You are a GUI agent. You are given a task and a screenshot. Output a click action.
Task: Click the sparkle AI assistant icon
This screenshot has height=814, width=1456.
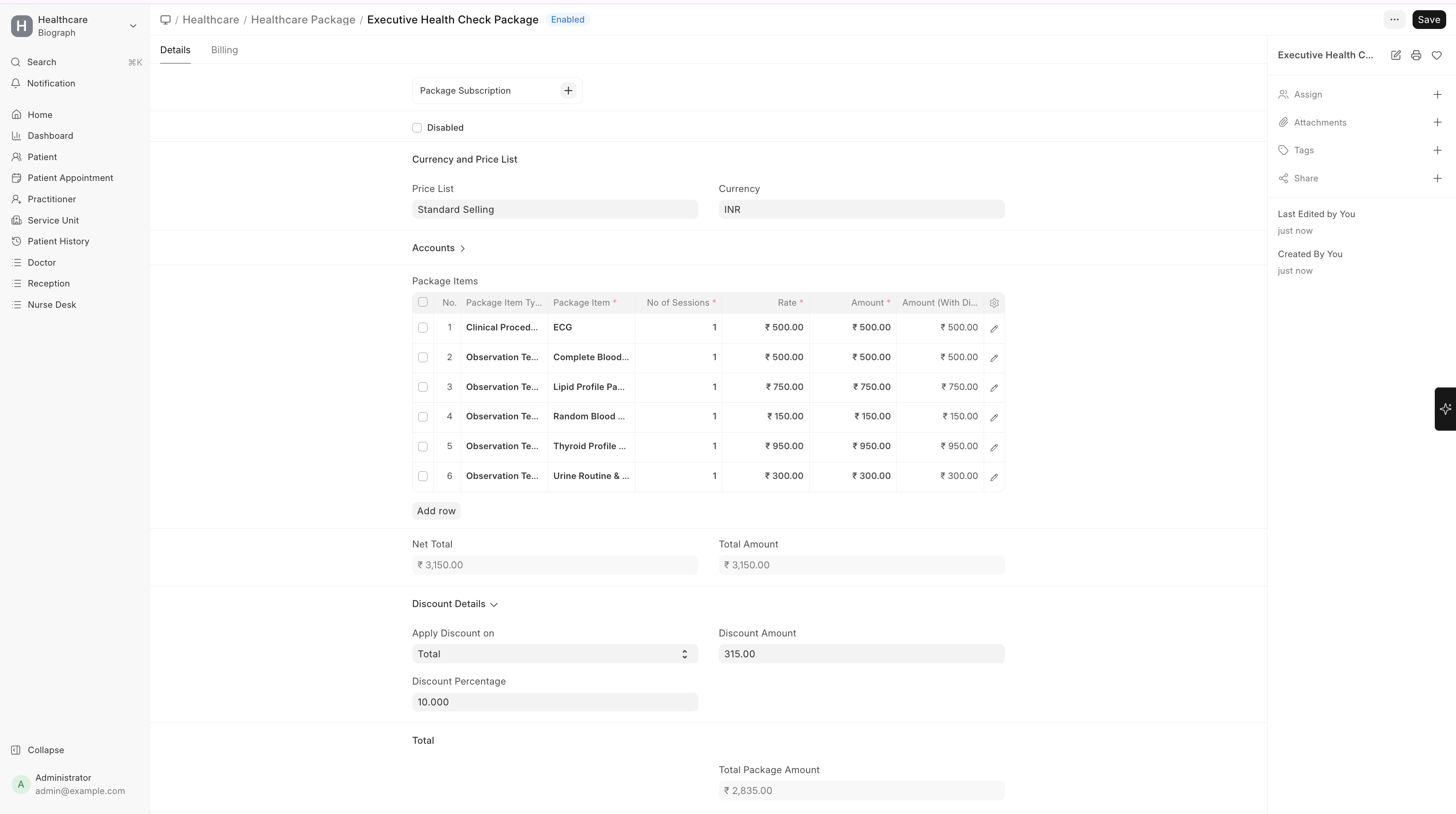pyautogui.click(x=1445, y=409)
